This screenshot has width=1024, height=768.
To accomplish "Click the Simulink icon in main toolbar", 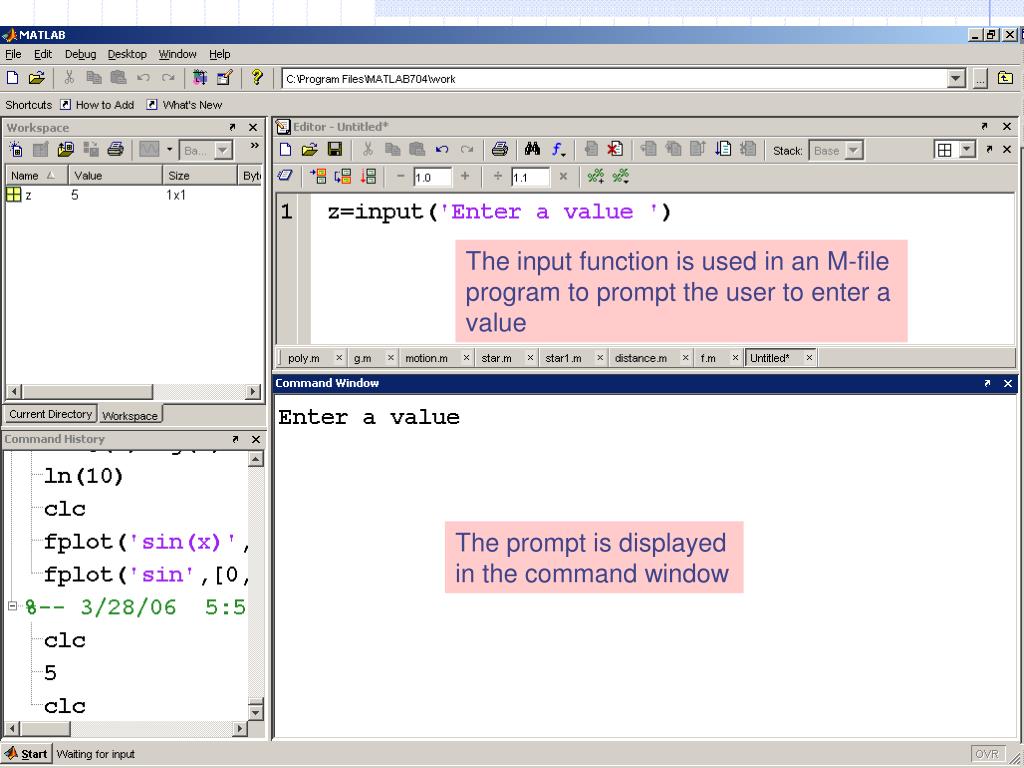I will [x=200, y=78].
